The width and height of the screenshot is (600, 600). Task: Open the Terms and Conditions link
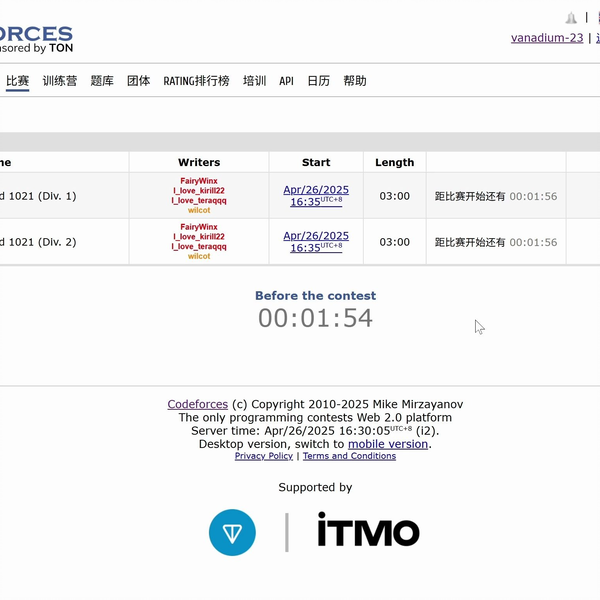[349, 456]
